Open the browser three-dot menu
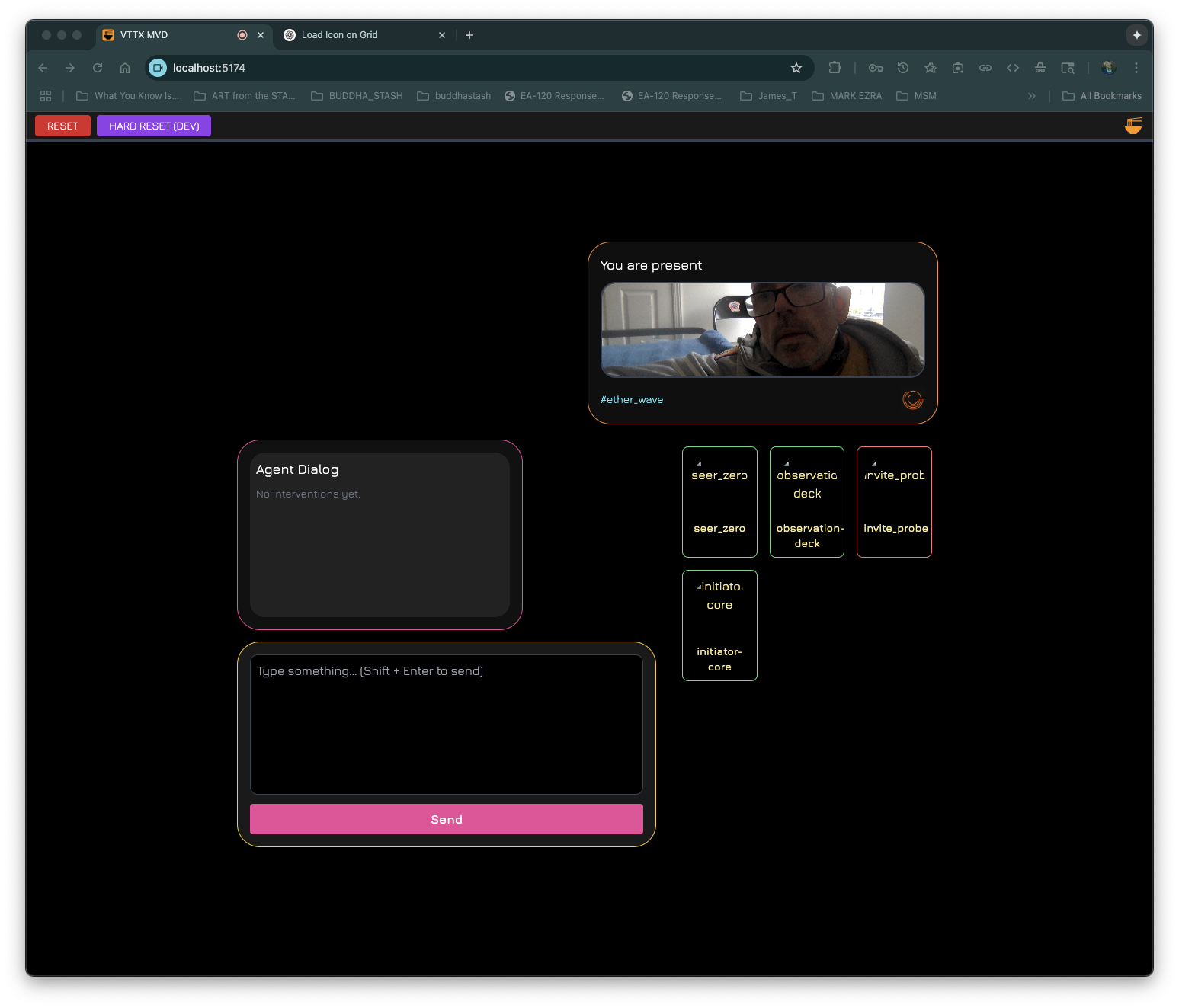The width and height of the screenshot is (1179, 1008). coord(1136,68)
